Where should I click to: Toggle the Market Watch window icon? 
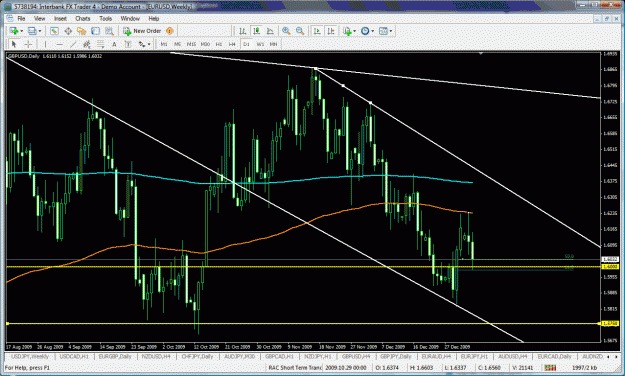[x=54, y=31]
